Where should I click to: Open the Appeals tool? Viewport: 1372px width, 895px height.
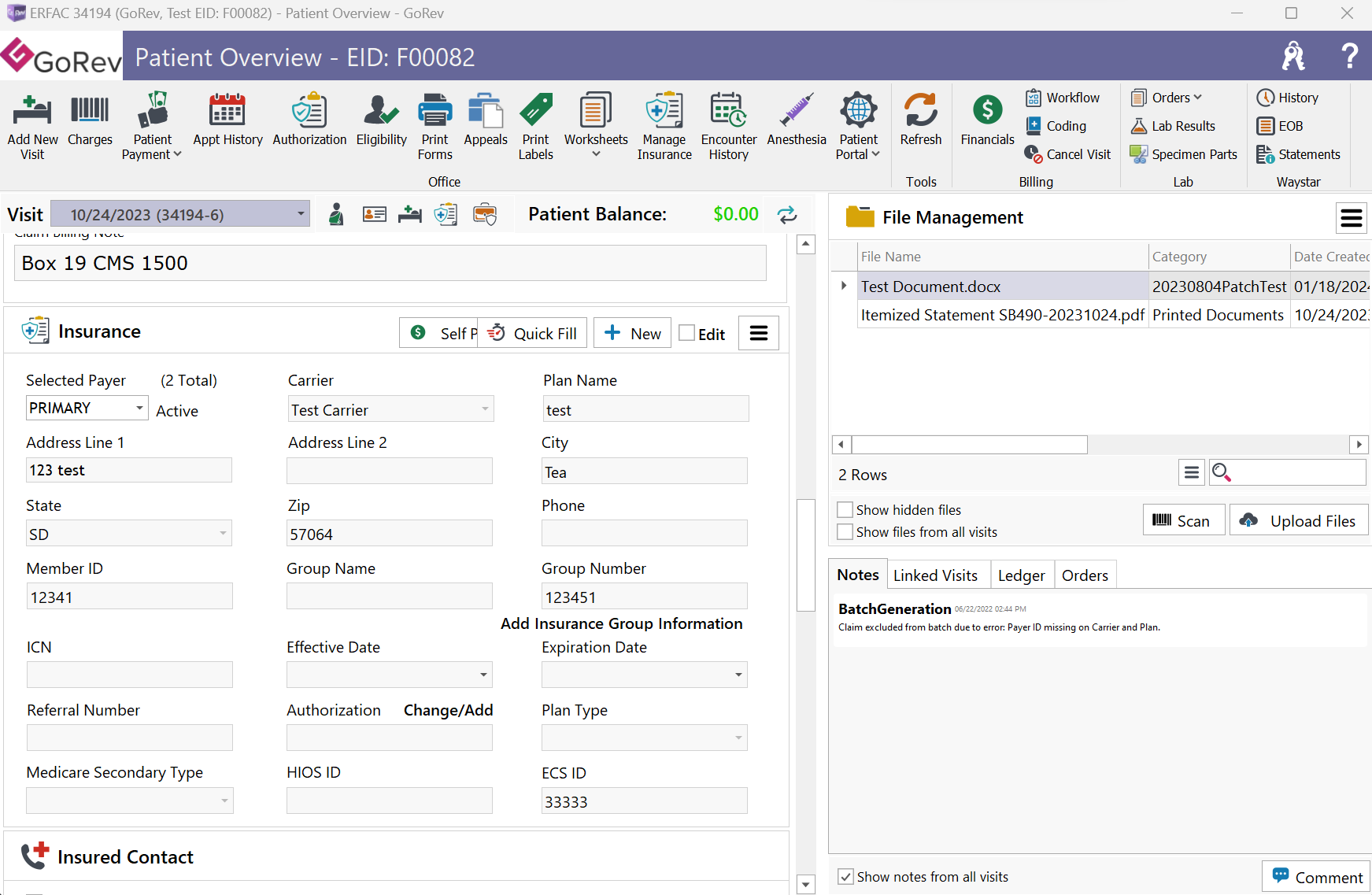tap(486, 120)
